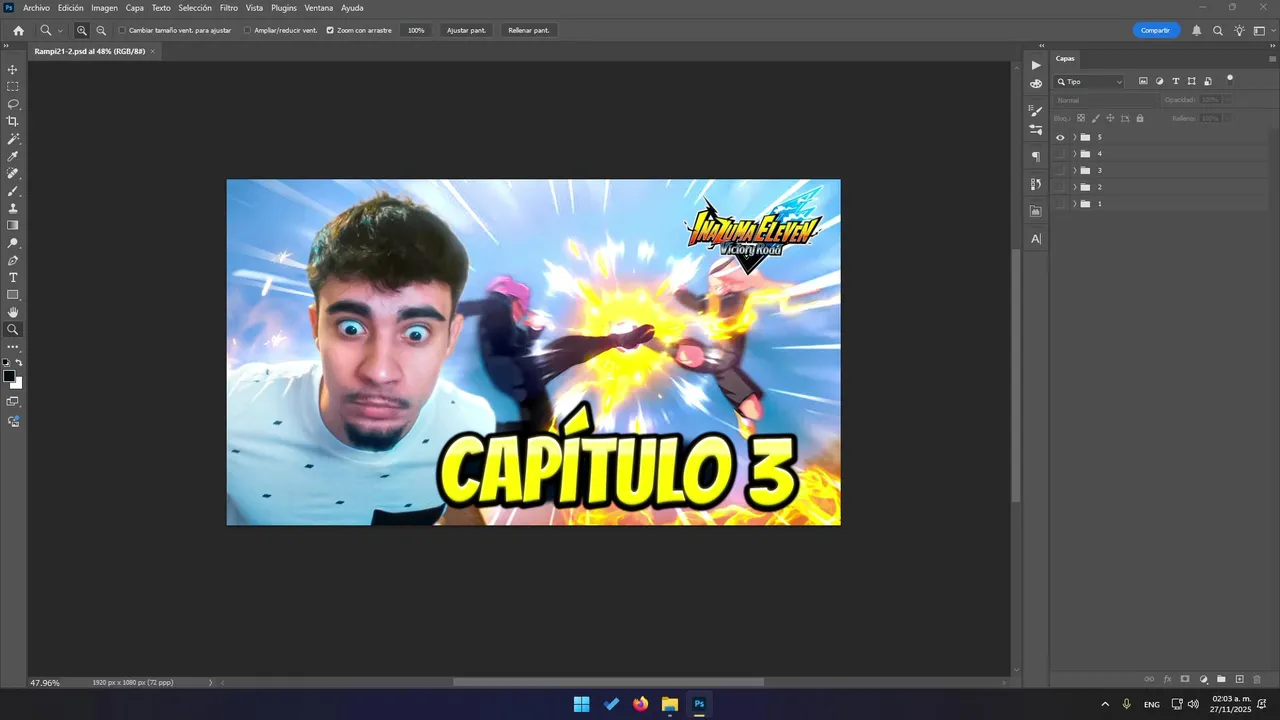Select the Clone Stamp tool
This screenshot has width=1280, height=720.
13,208
